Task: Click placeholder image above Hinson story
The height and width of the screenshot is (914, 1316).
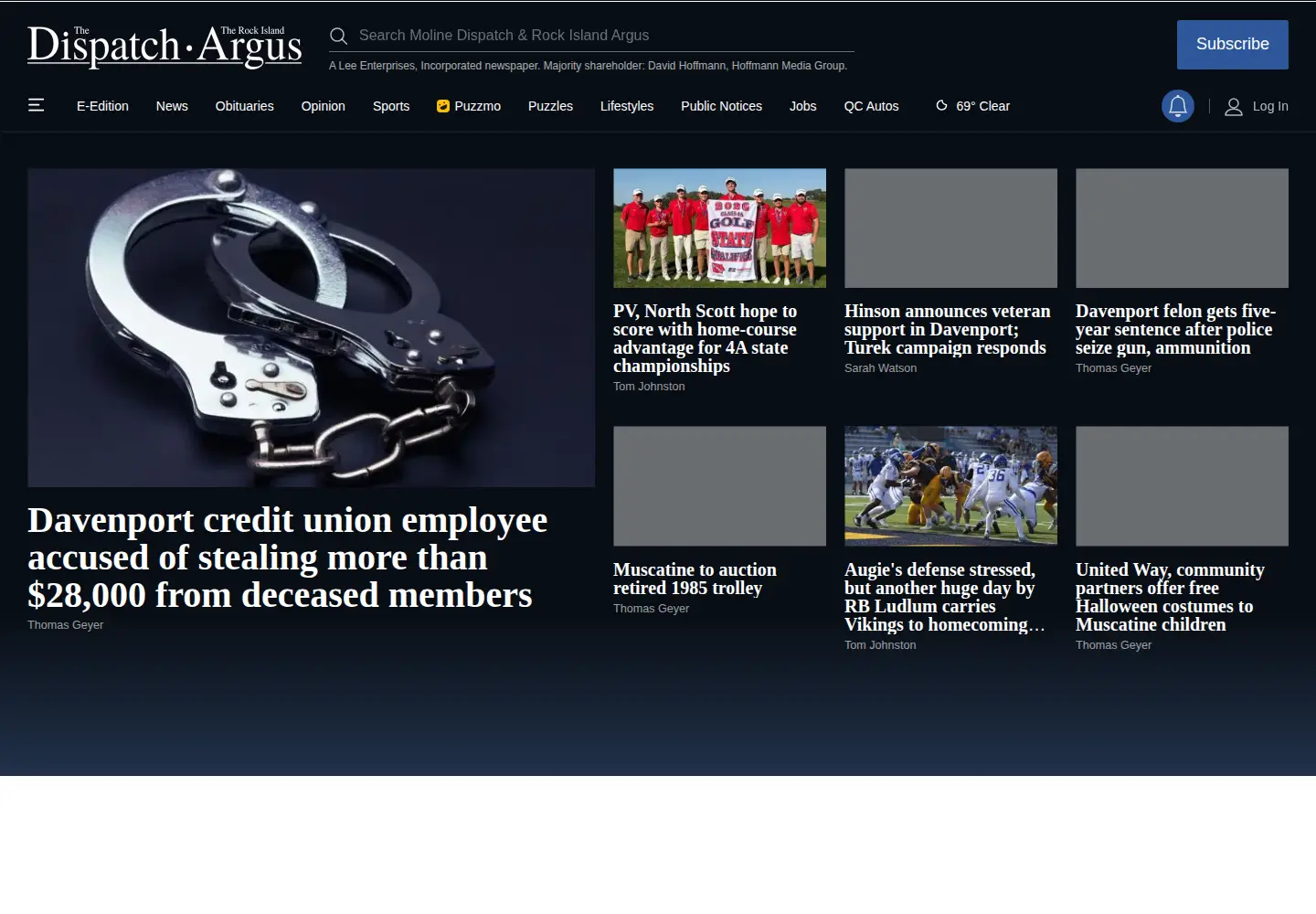Action: point(951,228)
